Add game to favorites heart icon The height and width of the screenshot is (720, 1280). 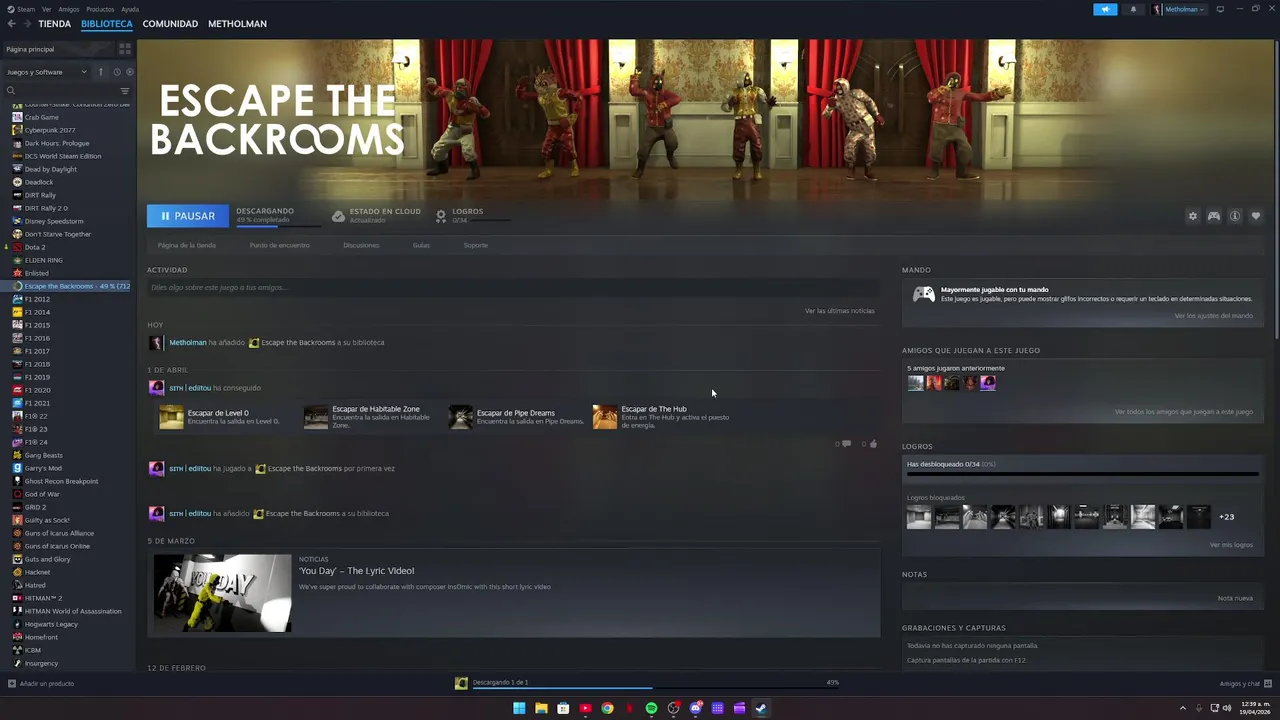tap(1256, 216)
